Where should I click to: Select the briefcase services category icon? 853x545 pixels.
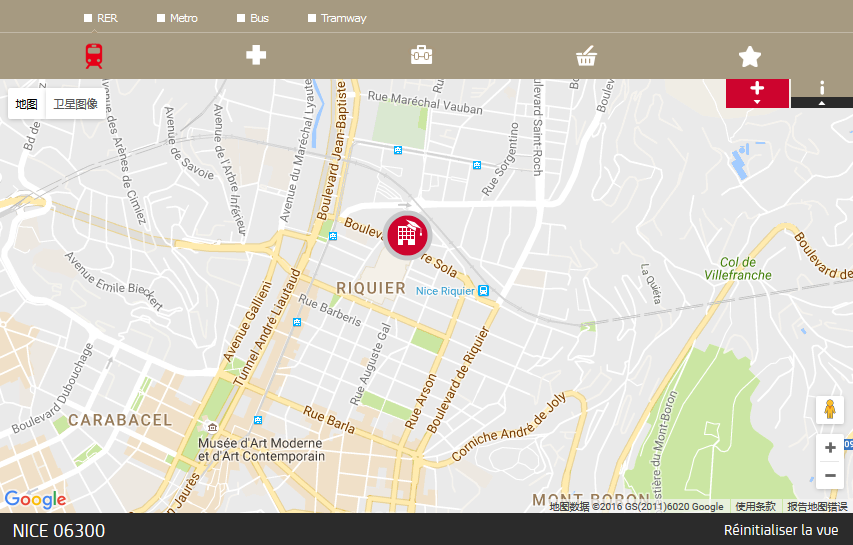point(422,55)
